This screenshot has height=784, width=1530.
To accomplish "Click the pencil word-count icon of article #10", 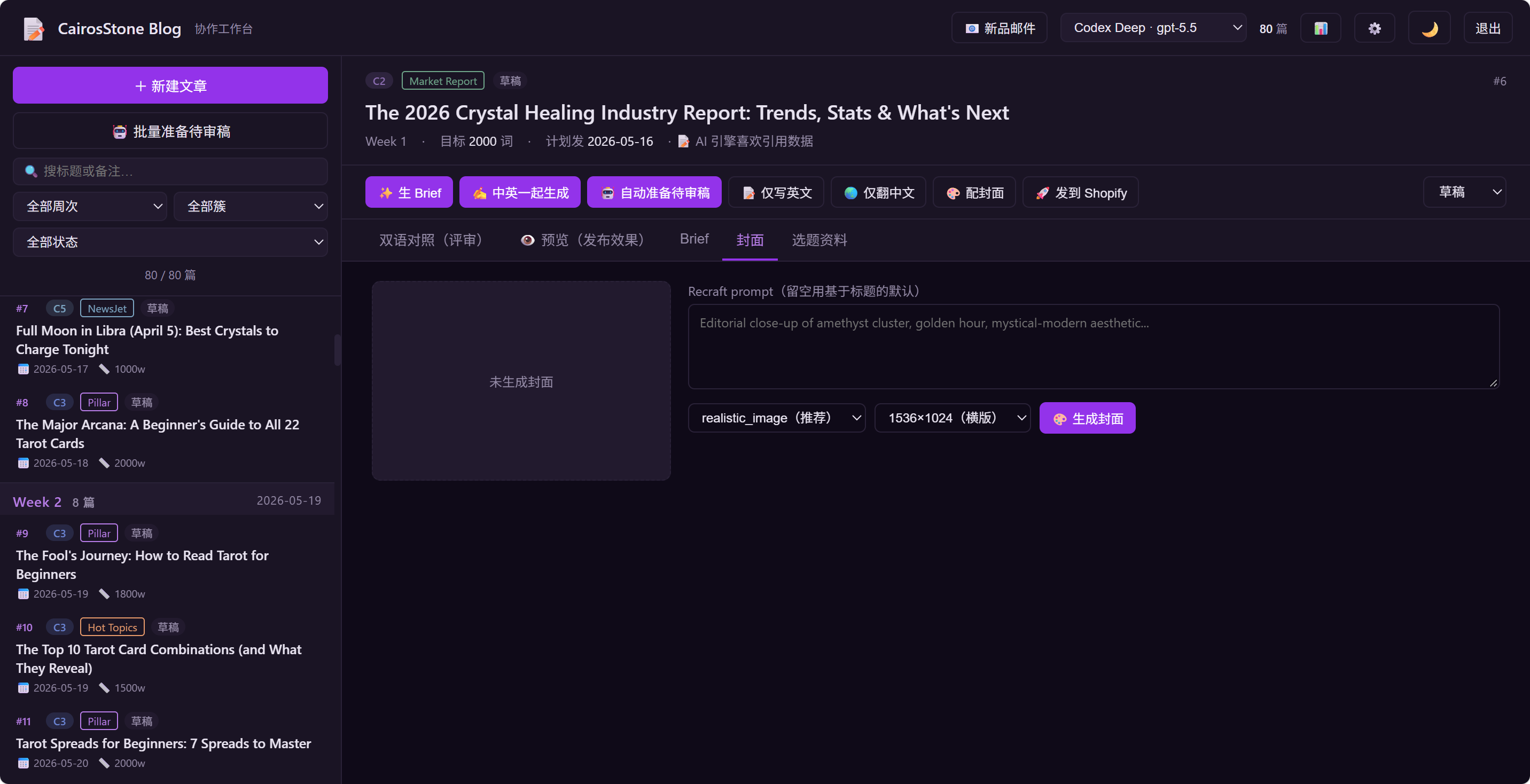I will tap(104, 687).
